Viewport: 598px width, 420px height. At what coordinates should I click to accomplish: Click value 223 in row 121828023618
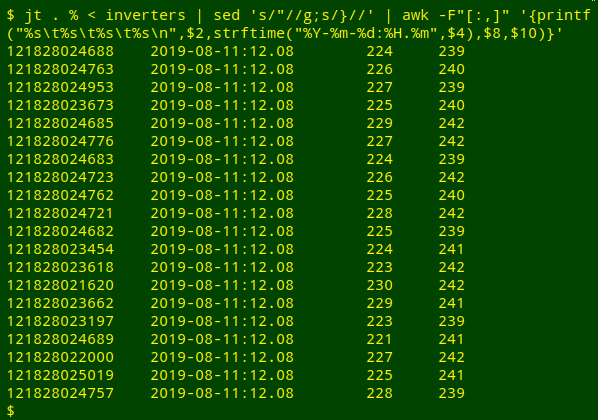(x=379, y=267)
